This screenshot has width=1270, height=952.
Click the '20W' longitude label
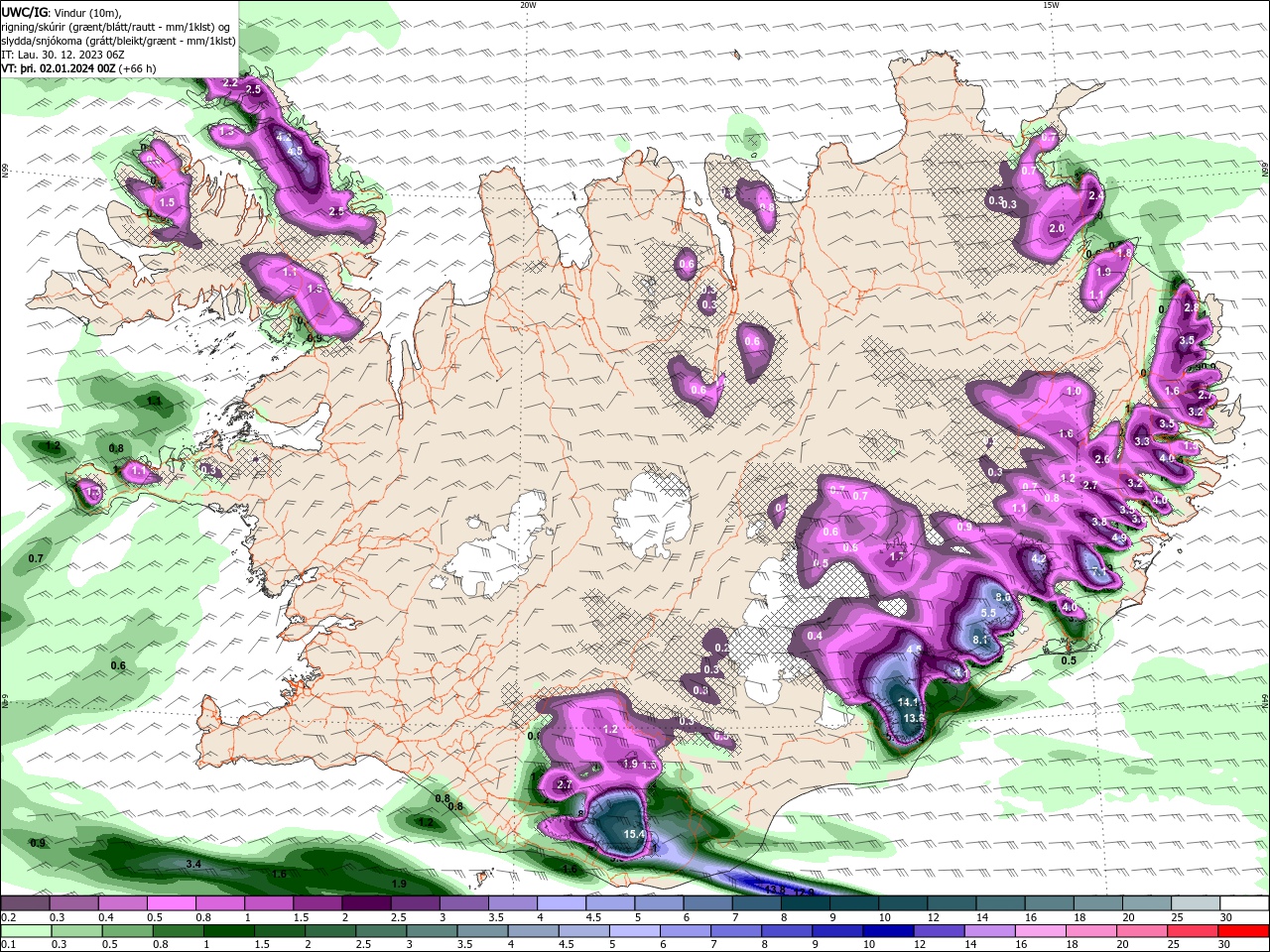point(528,4)
